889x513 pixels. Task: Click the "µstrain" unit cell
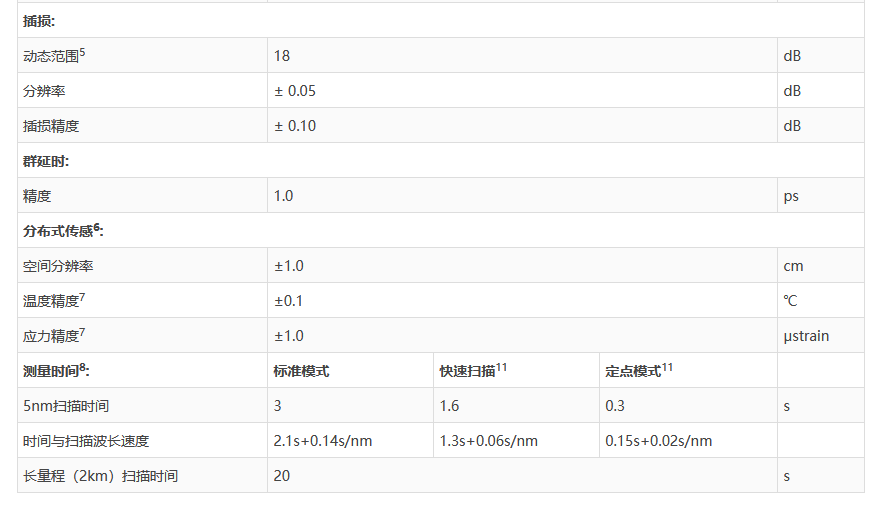pos(806,336)
